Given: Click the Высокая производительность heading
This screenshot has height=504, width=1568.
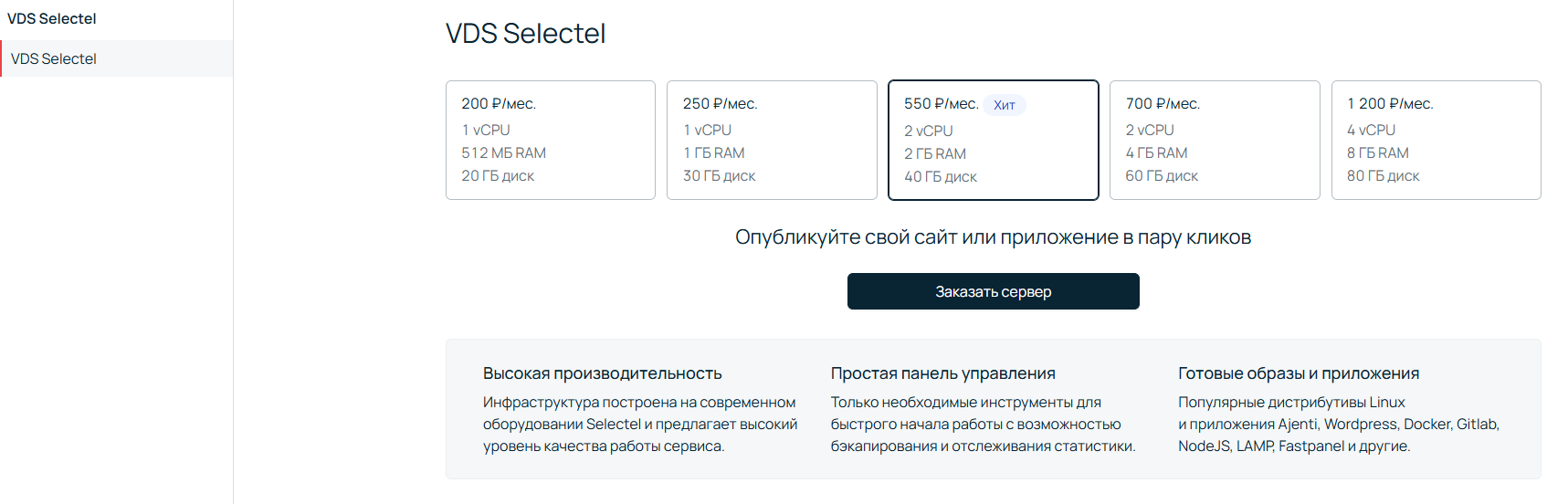Looking at the screenshot, I should (603, 373).
